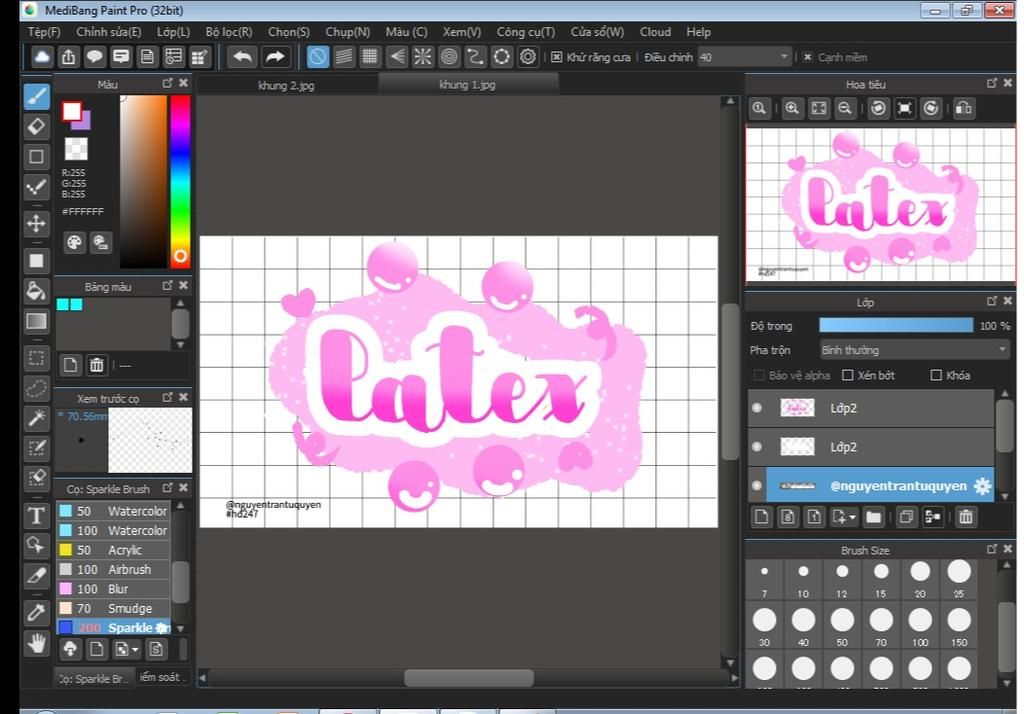The height and width of the screenshot is (714, 1024).
Task: Undock the Brush Size panel
Action: coord(992,549)
